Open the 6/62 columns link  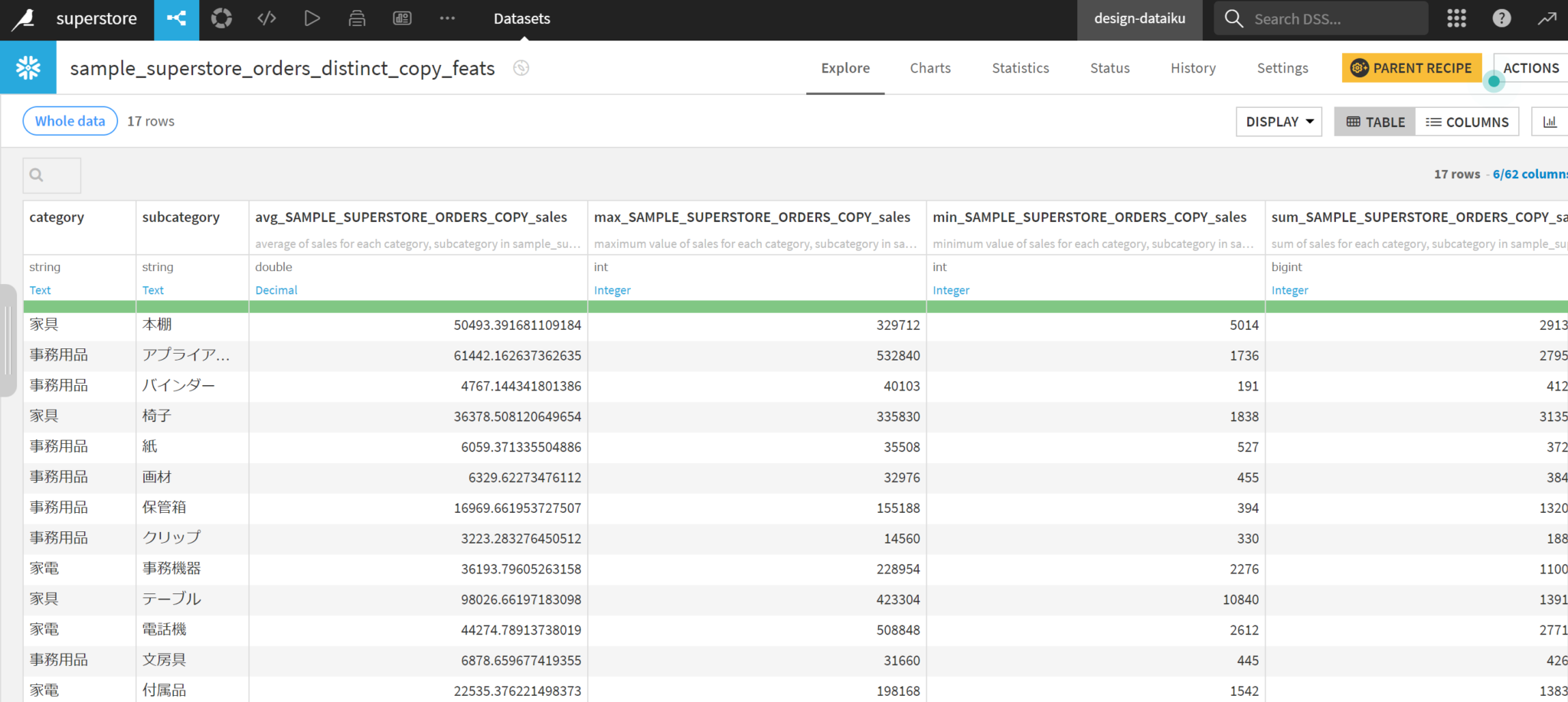1528,174
